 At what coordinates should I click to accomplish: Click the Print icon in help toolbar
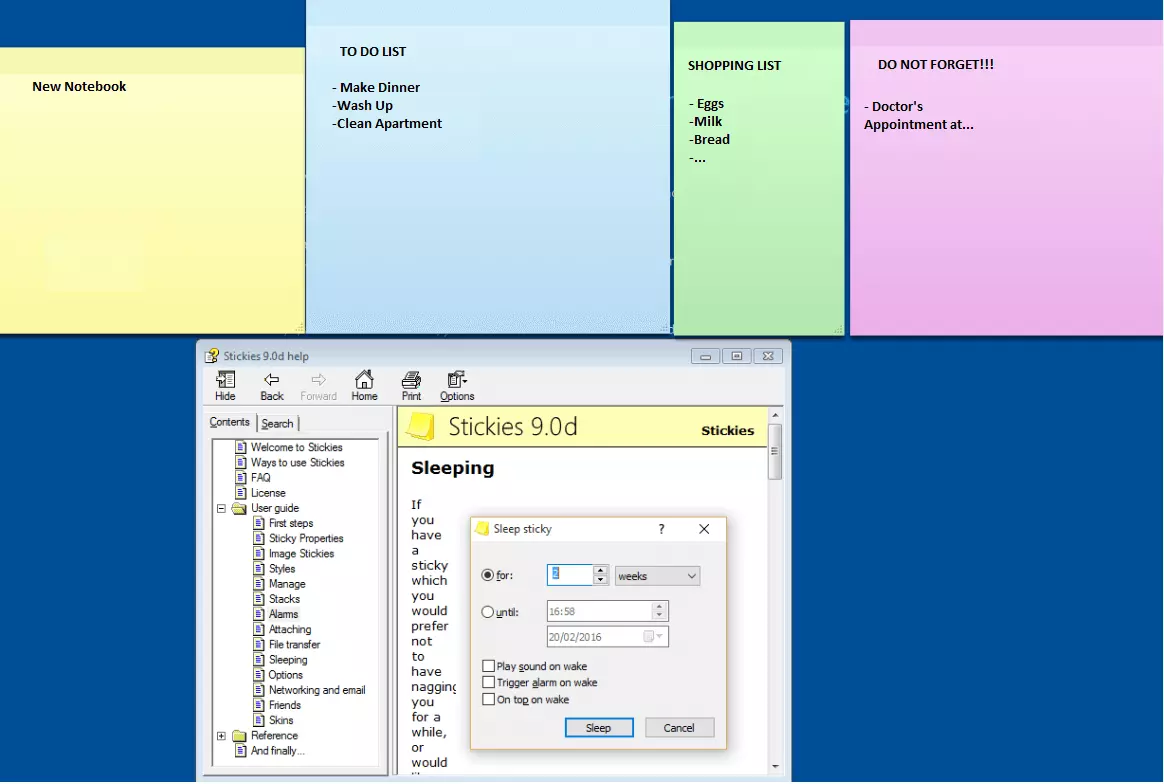coord(411,380)
